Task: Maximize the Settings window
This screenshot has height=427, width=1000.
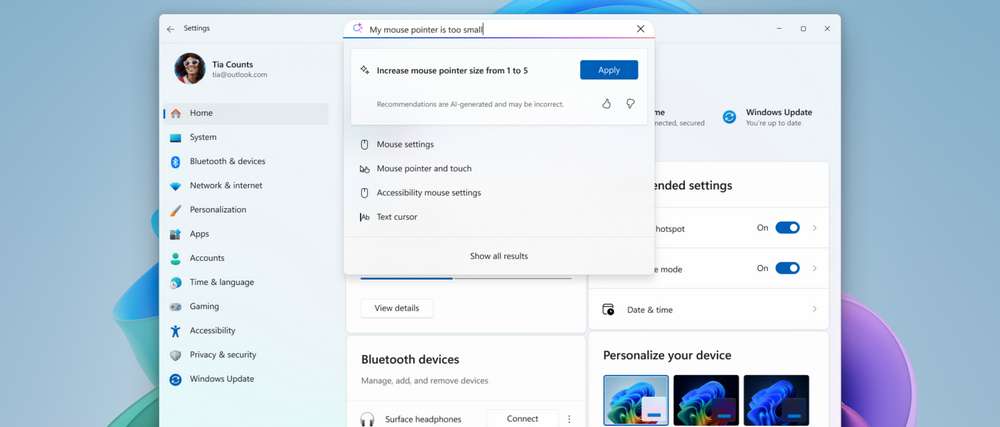Action: coord(803,29)
